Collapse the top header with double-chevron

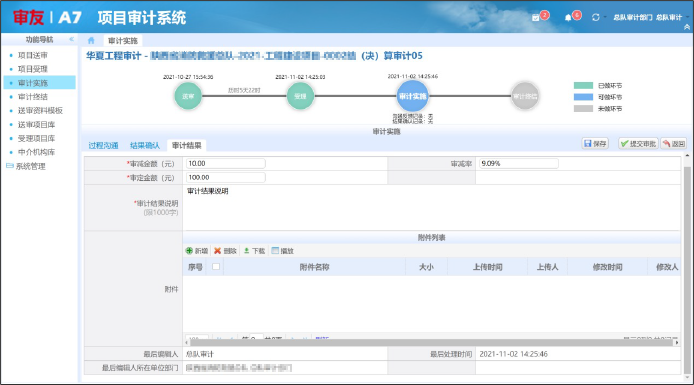pyautogui.click(x=687, y=27)
